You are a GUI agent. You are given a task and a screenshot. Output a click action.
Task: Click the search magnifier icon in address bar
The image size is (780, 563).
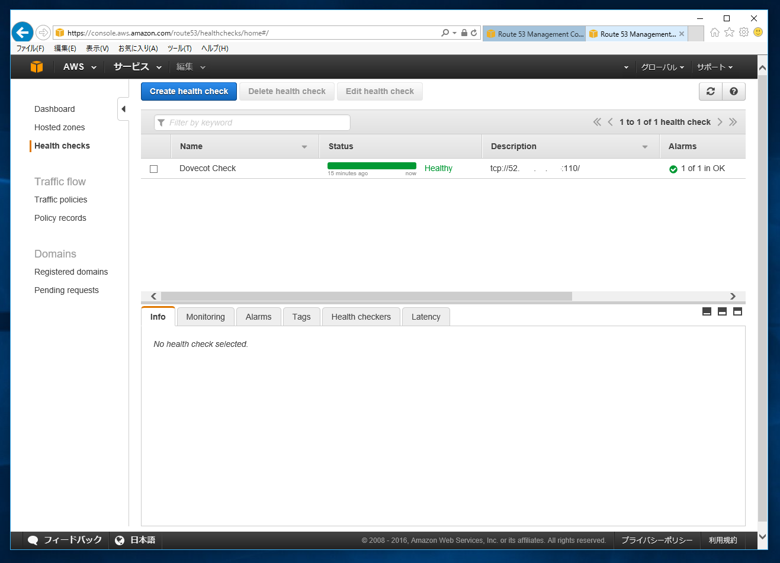445,33
